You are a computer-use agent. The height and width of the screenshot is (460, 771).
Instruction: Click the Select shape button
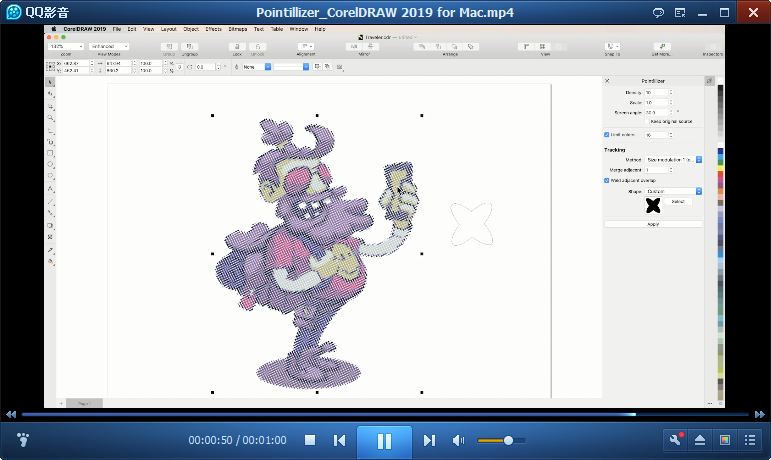(x=678, y=201)
